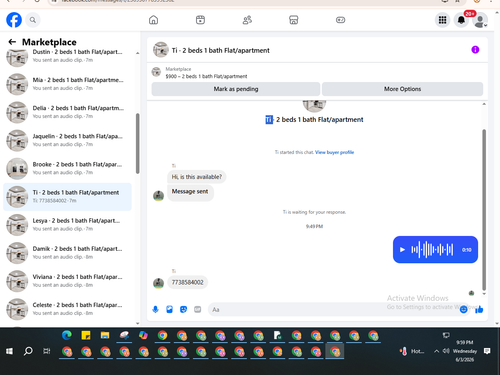Screen dimensions: 500x375
Task: Choose a GIF icon
Action: pyautogui.click(x=198, y=310)
